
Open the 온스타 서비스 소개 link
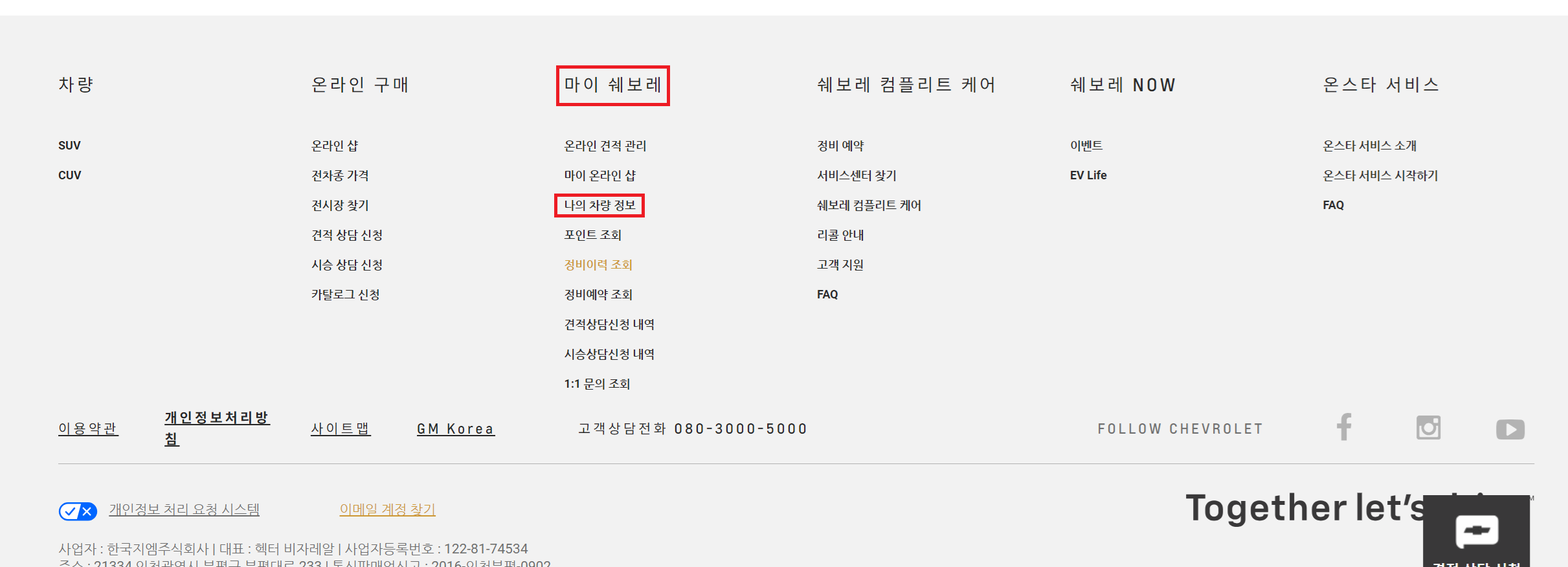click(1370, 146)
